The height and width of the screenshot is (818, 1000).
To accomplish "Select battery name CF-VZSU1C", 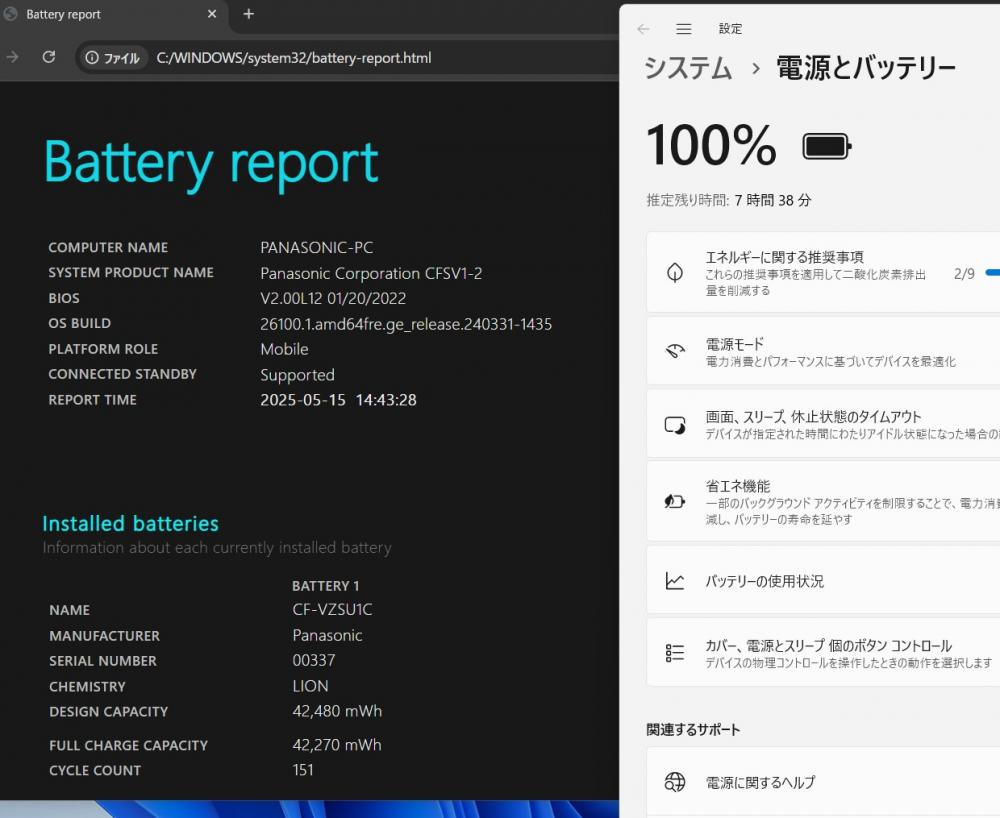I will [332, 610].
